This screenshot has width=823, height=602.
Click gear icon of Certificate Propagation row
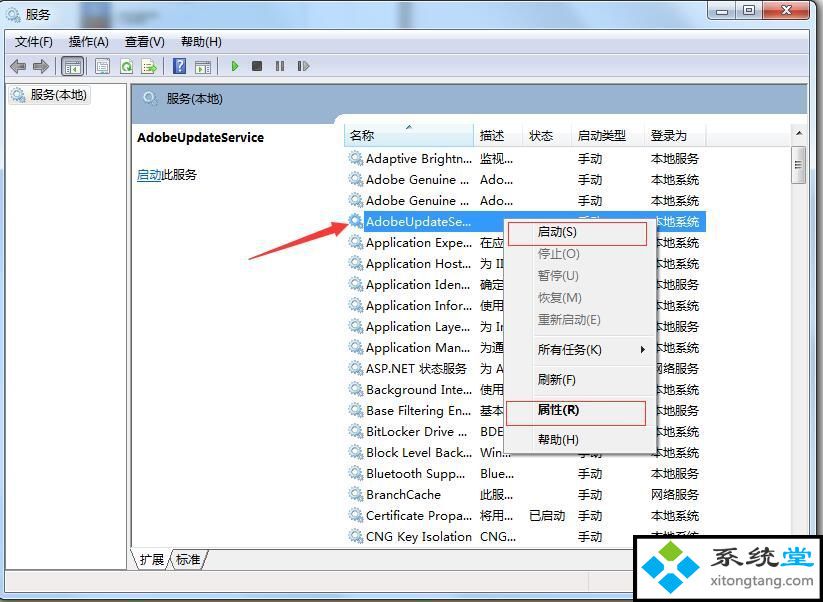tap(356, 515)
